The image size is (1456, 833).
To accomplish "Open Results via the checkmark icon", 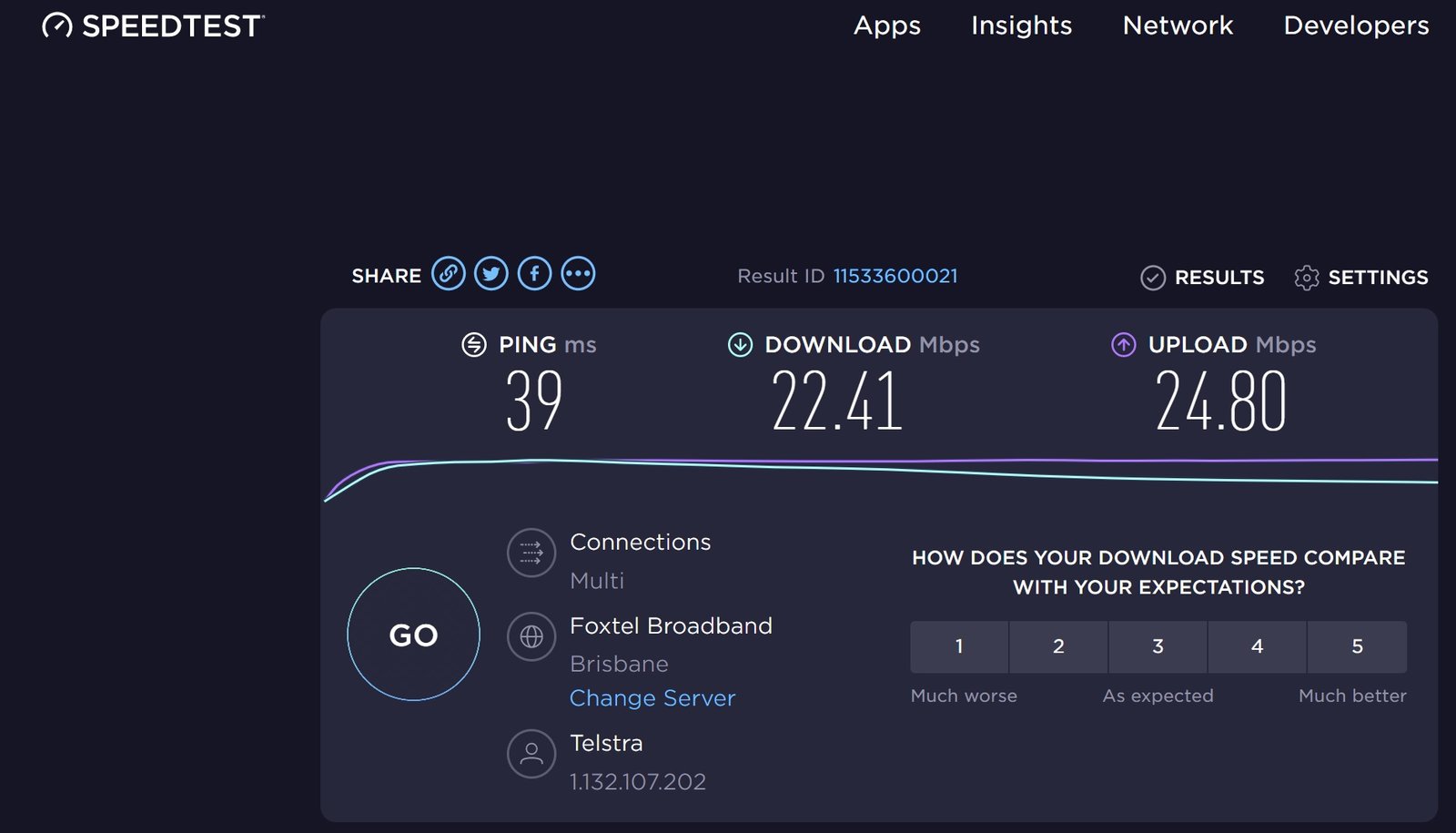I will (x=1154, y=278).
